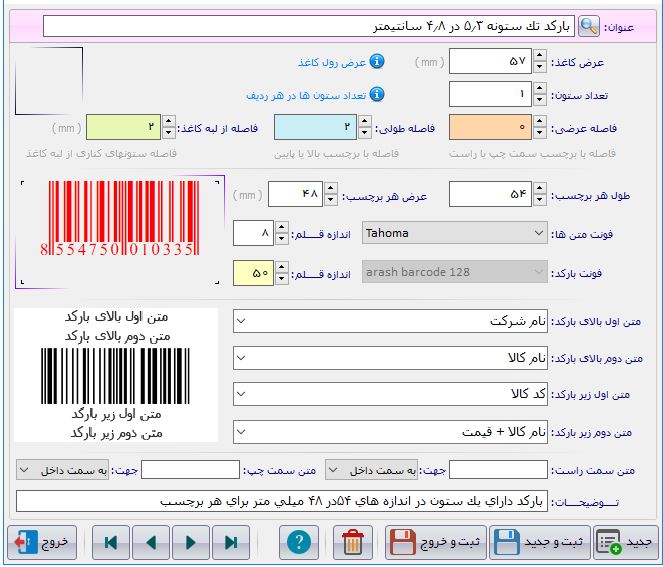Click the red barcode preview image

click(x=118, y=219)
